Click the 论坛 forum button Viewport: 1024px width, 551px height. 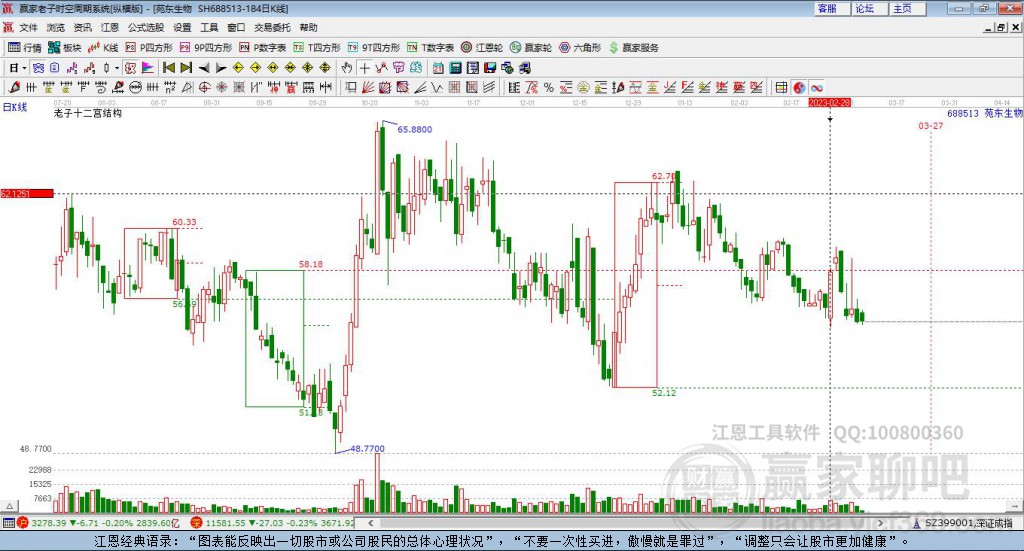pyautogui.click(x=870, y=8)
